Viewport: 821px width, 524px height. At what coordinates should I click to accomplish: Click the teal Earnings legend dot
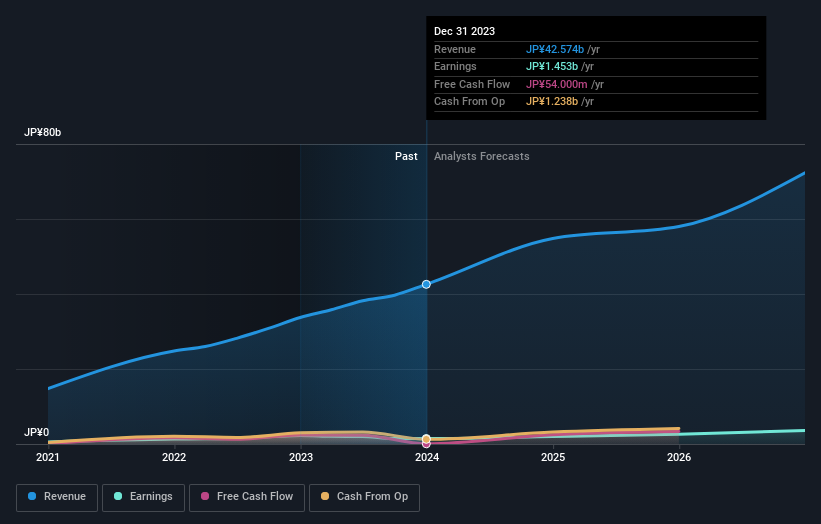click(x=118, y=496)
